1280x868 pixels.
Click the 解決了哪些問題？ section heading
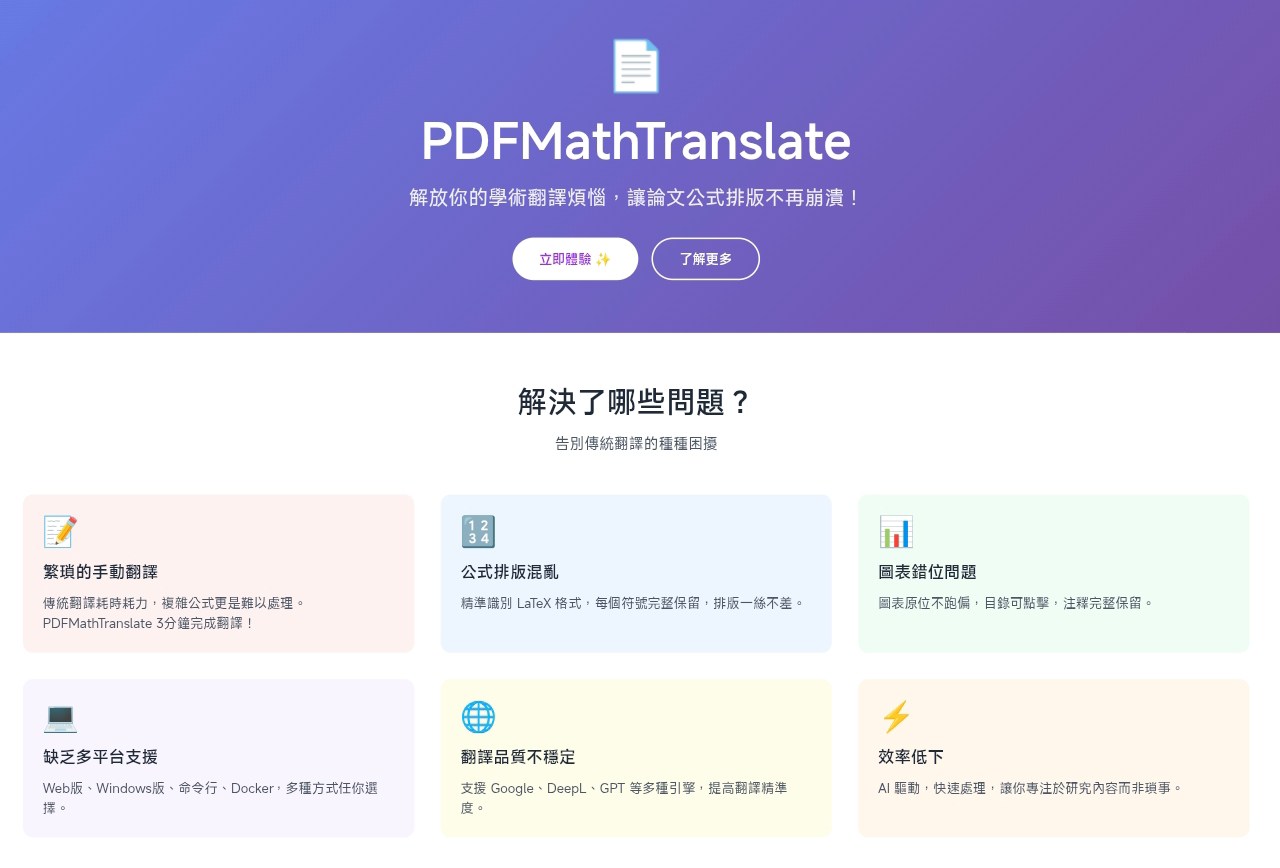coord(635,401)
